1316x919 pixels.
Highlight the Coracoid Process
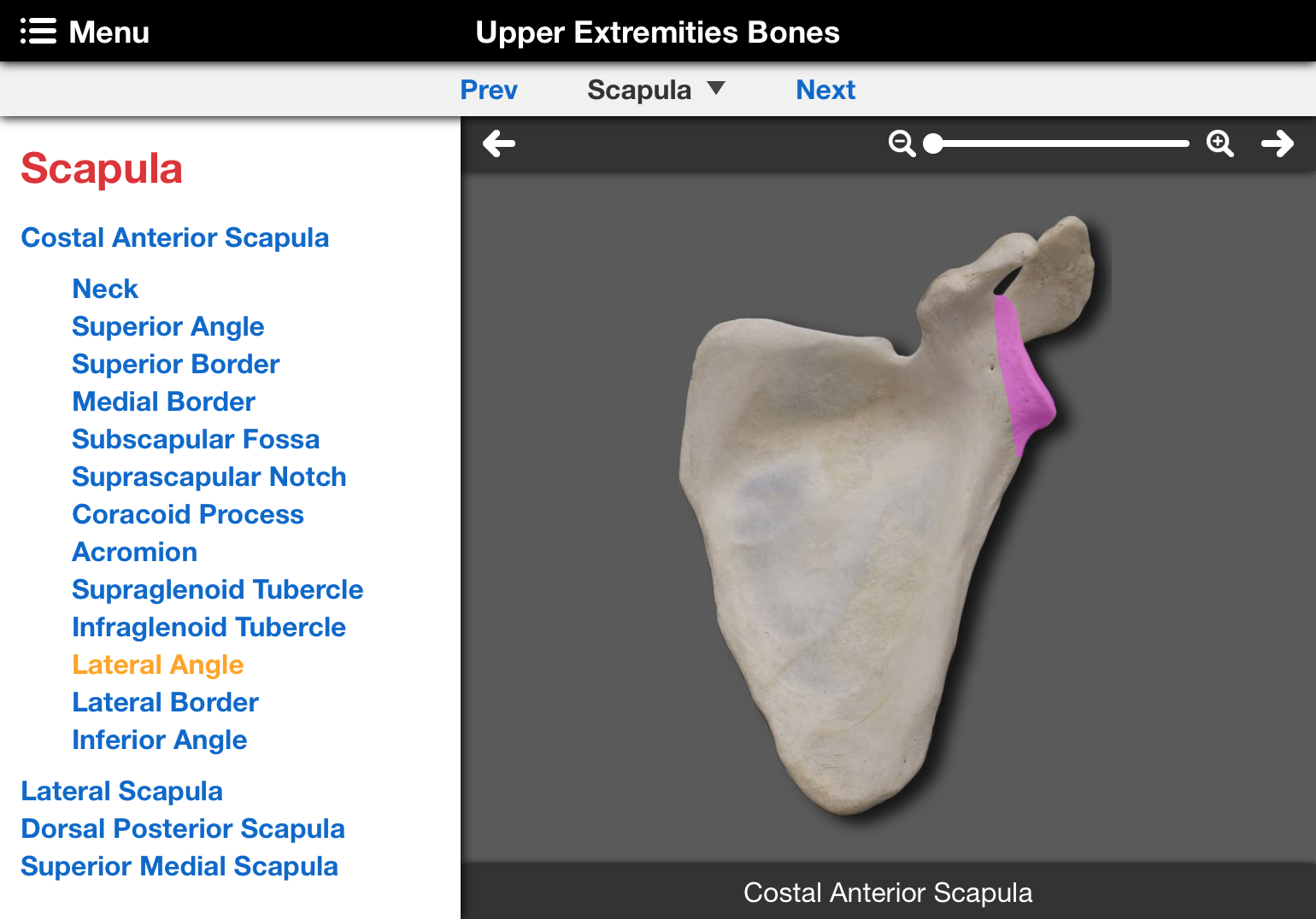188,514
